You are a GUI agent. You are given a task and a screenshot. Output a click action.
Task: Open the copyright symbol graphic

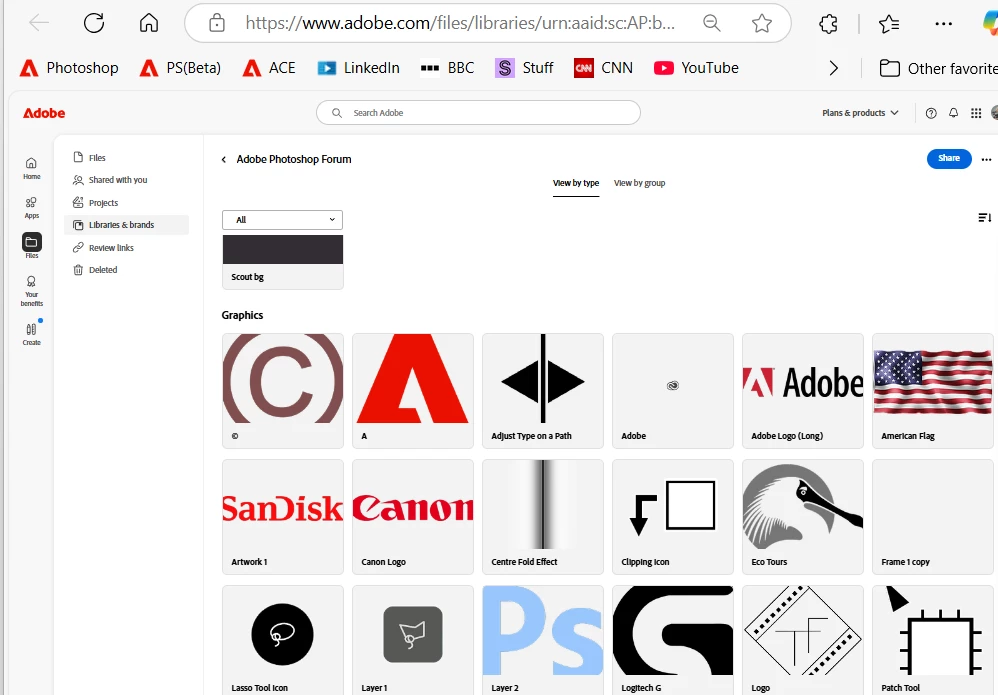coord(283,391)
